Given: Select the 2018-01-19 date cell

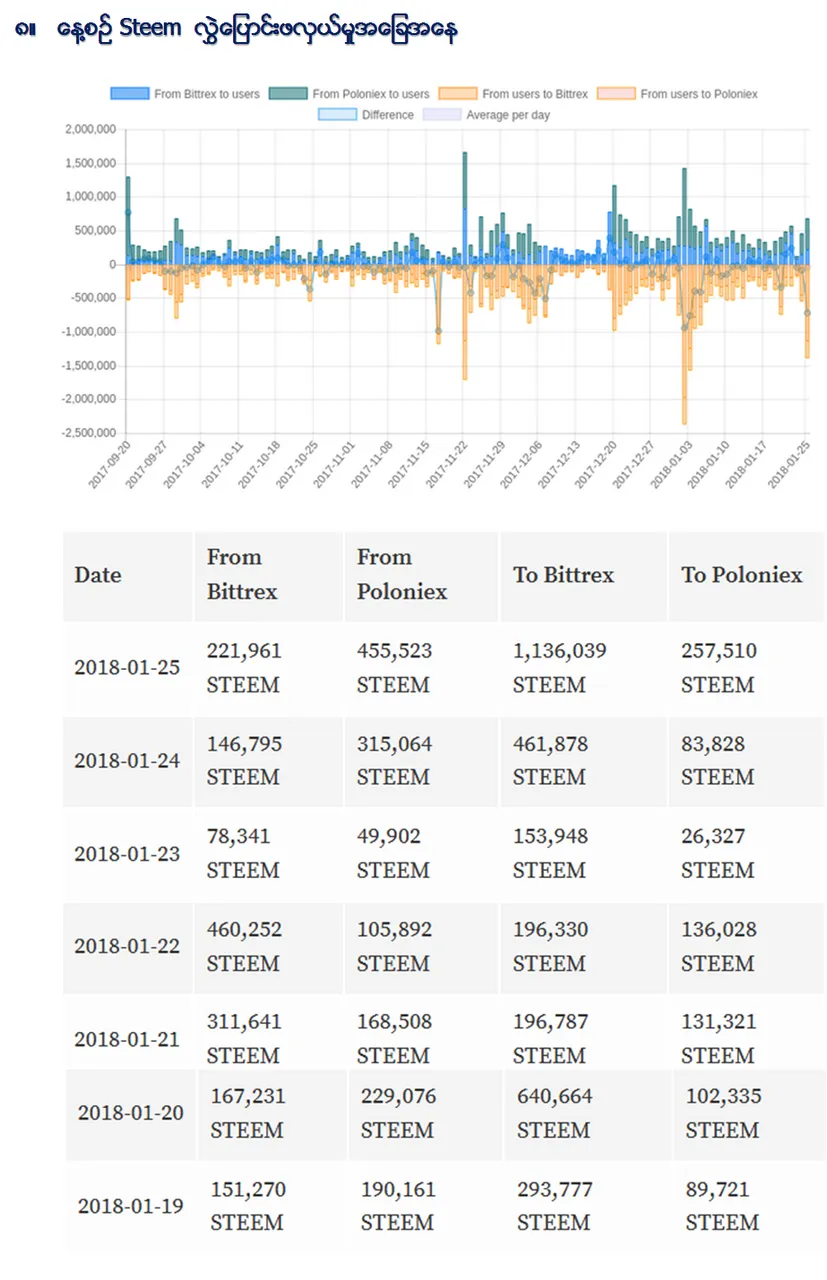Looking at the screenshot, I should point(132,1207).
